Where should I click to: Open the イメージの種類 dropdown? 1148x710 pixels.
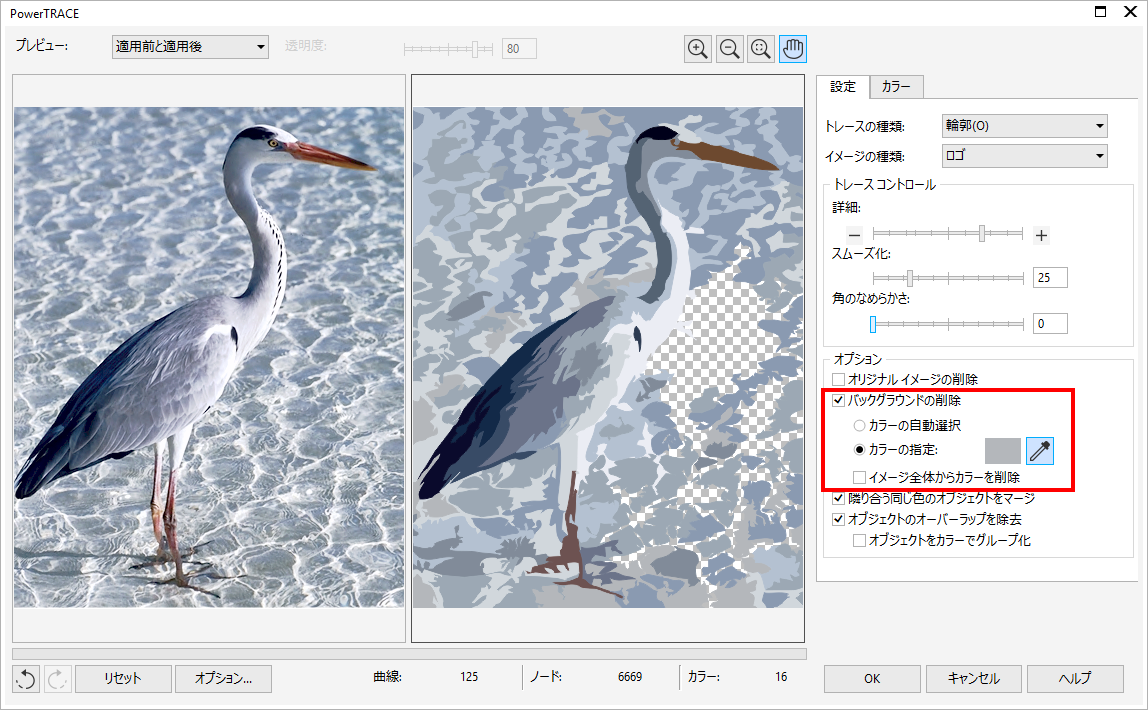click(x=1024, y=156)
